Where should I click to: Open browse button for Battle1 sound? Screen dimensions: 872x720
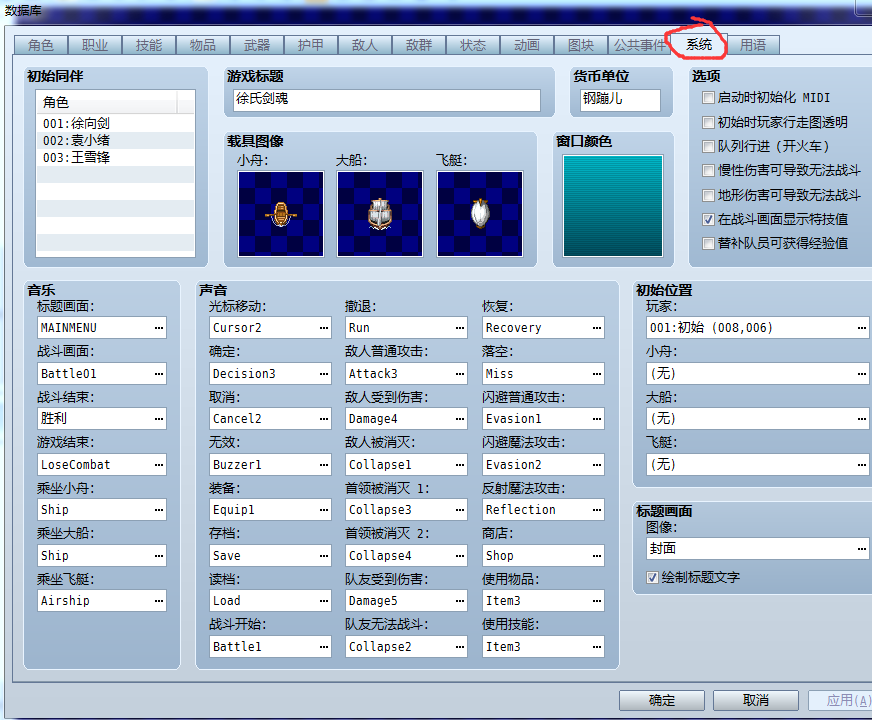click(324, 647)
